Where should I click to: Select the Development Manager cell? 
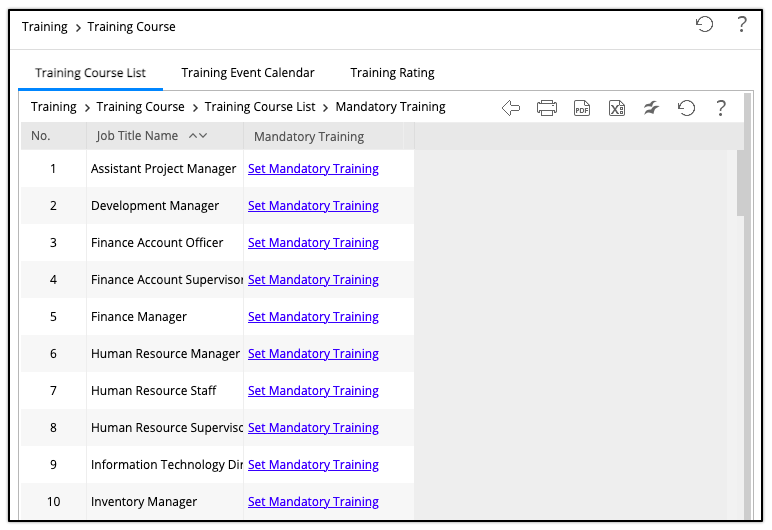tap(164, 205)
